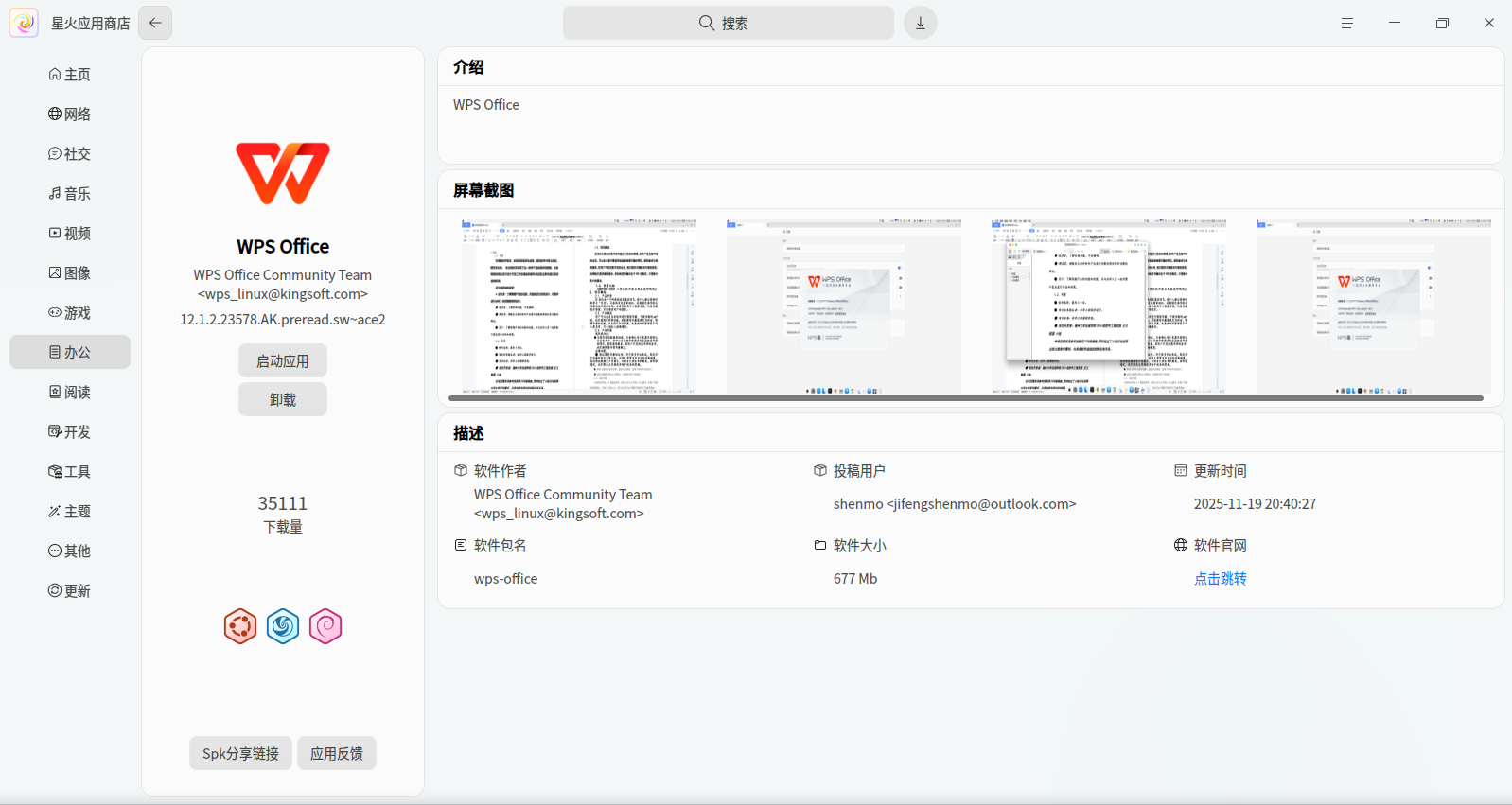Viewport: 1512px width, 805px height.
Task: Click the update time 2025-11-19 20:40:27
Action: pyautogui.click(x=1255, y=503)
